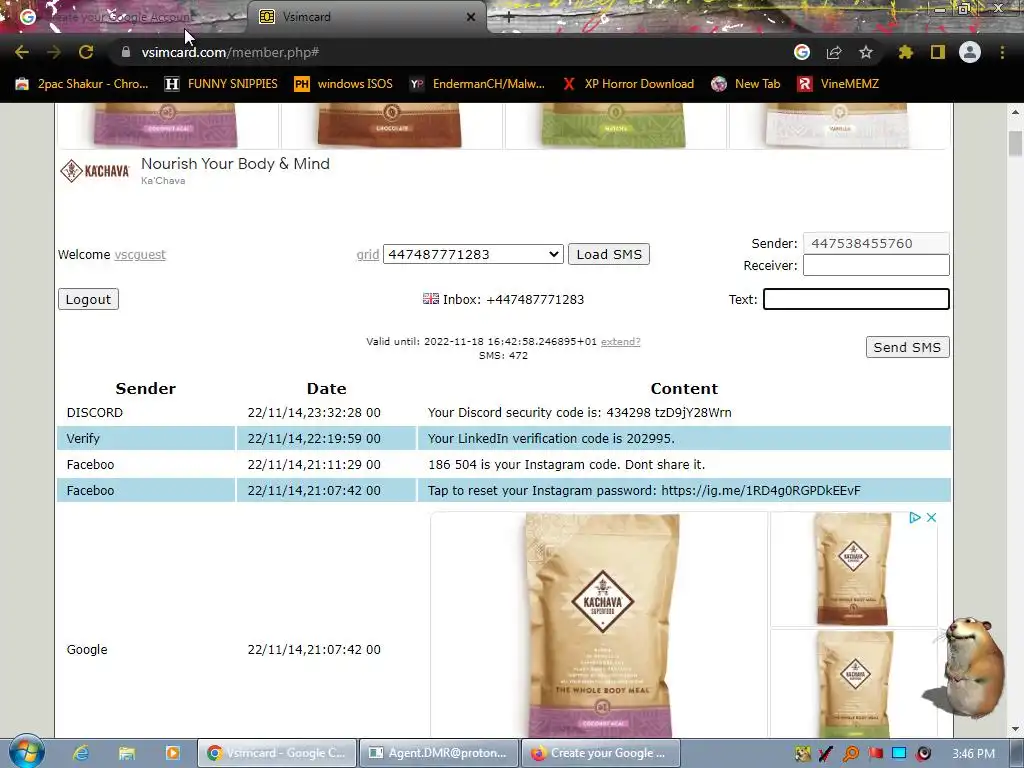Open Windows Explorer folder in taskbar
The image size is (1024, 768).
pos(126,753)
